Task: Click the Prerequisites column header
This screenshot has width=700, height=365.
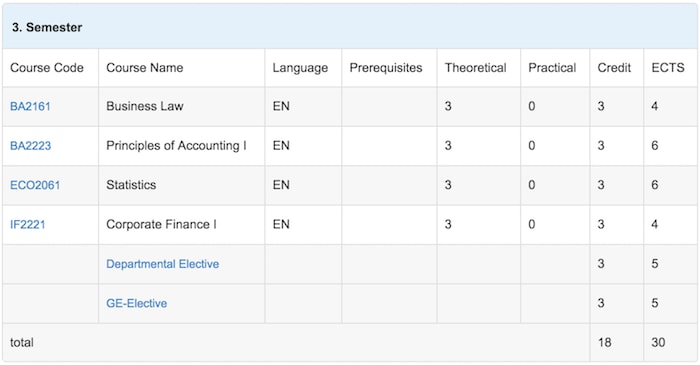Action: (x=386, y=68)
